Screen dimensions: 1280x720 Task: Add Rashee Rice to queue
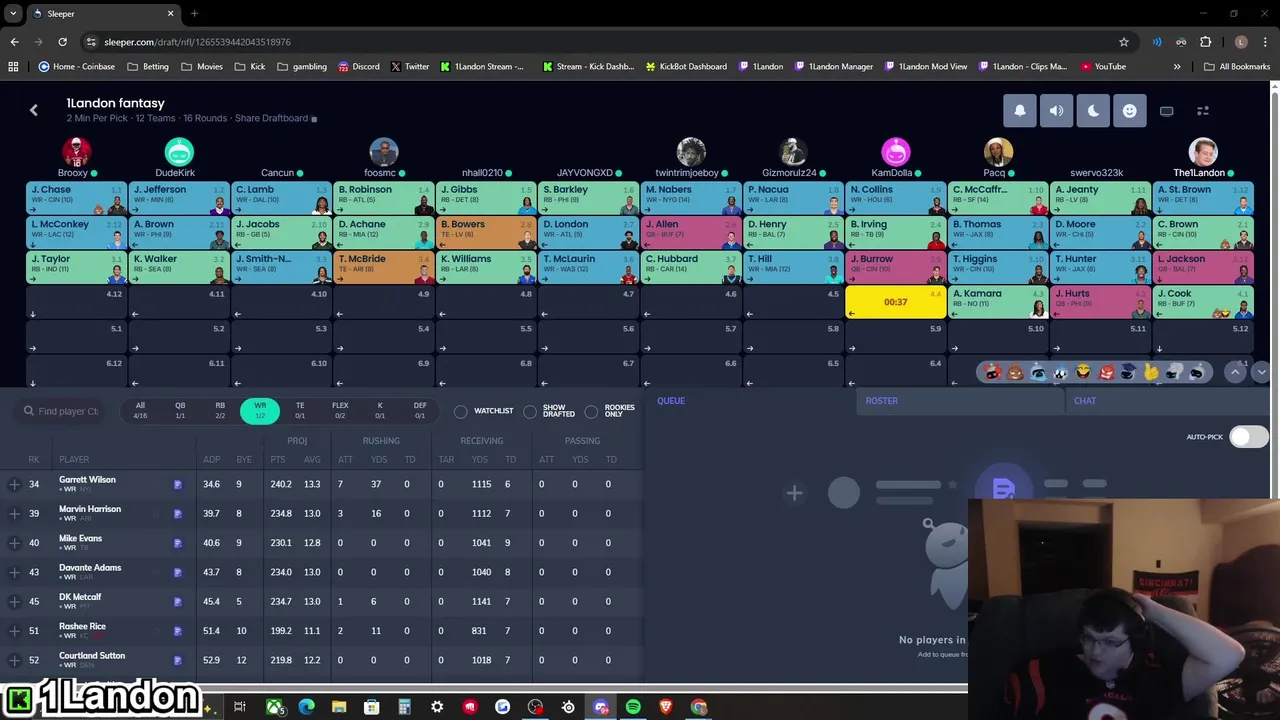(14, 631)
